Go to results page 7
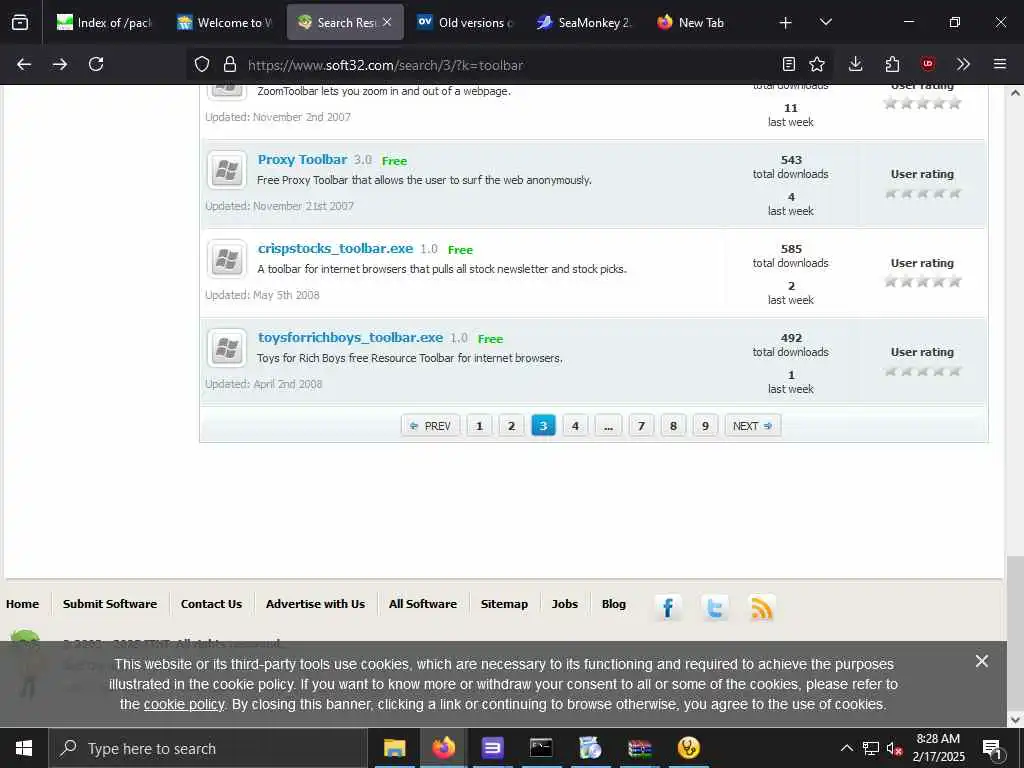 pos(641,426)
